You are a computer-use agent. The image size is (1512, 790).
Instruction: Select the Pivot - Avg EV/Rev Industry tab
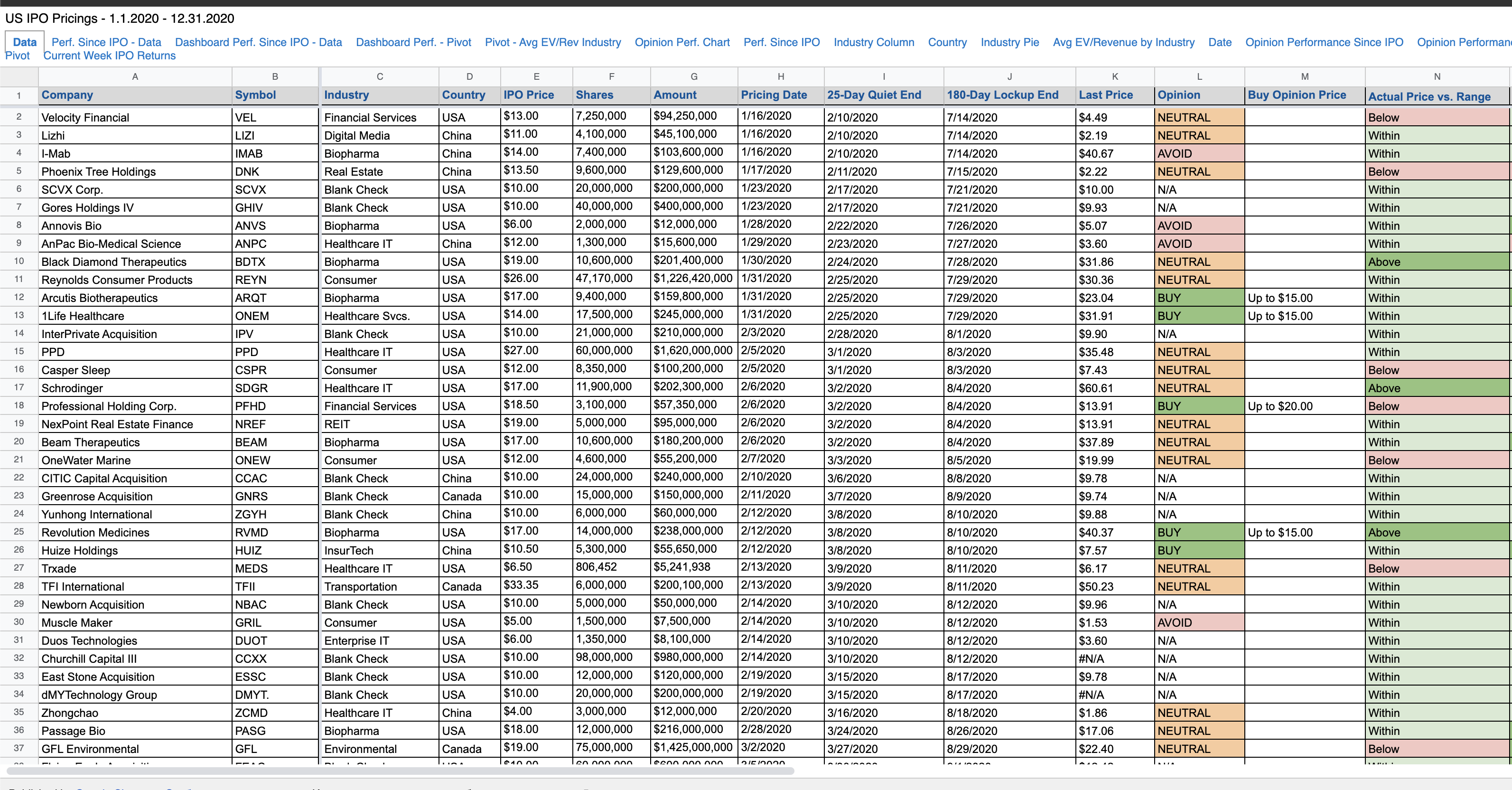click(552, 42)
